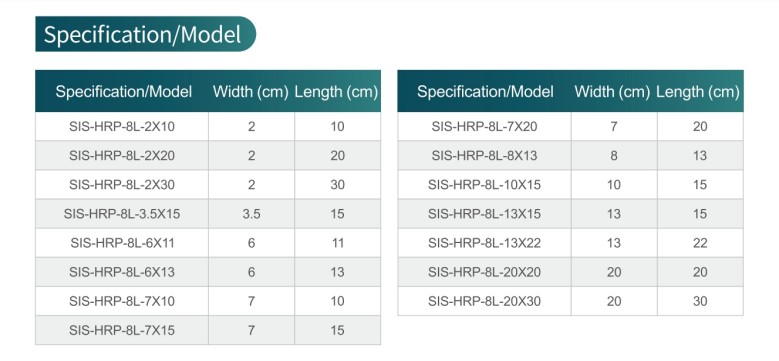
Task: Select the SIS-HRP-8L-2X10 model cell
Action: tap(122, 127)
